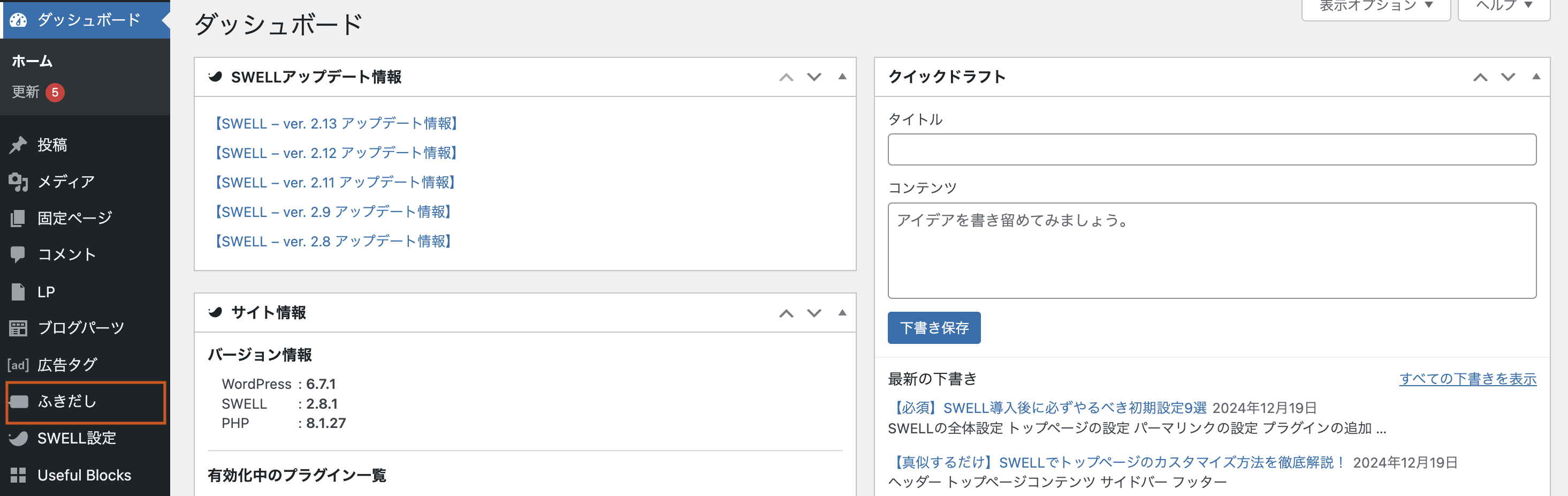The width and height of the screenshot is (1568, 496).
Task: Open the ヘルプ dropdown
Action: pos(1504,7)
